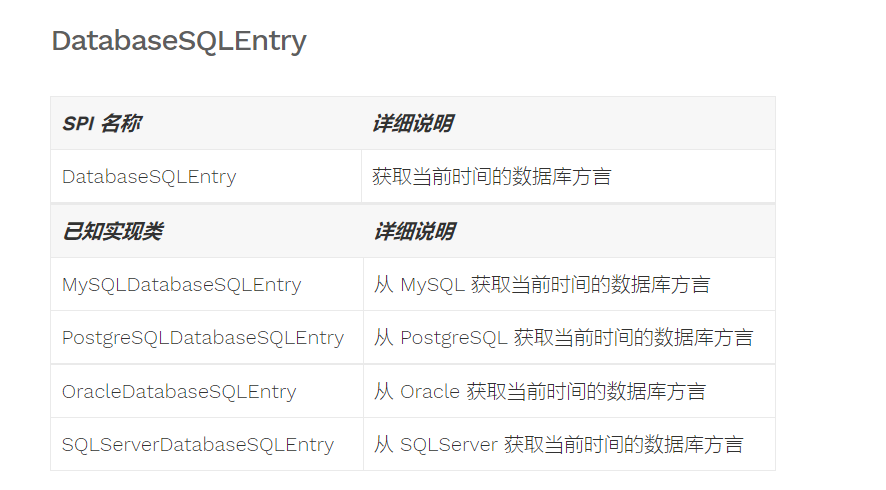This screenshot has height=490, width=886.
Task: Click the SQLServer dialect description text
Action: click(x=558, y=444)
